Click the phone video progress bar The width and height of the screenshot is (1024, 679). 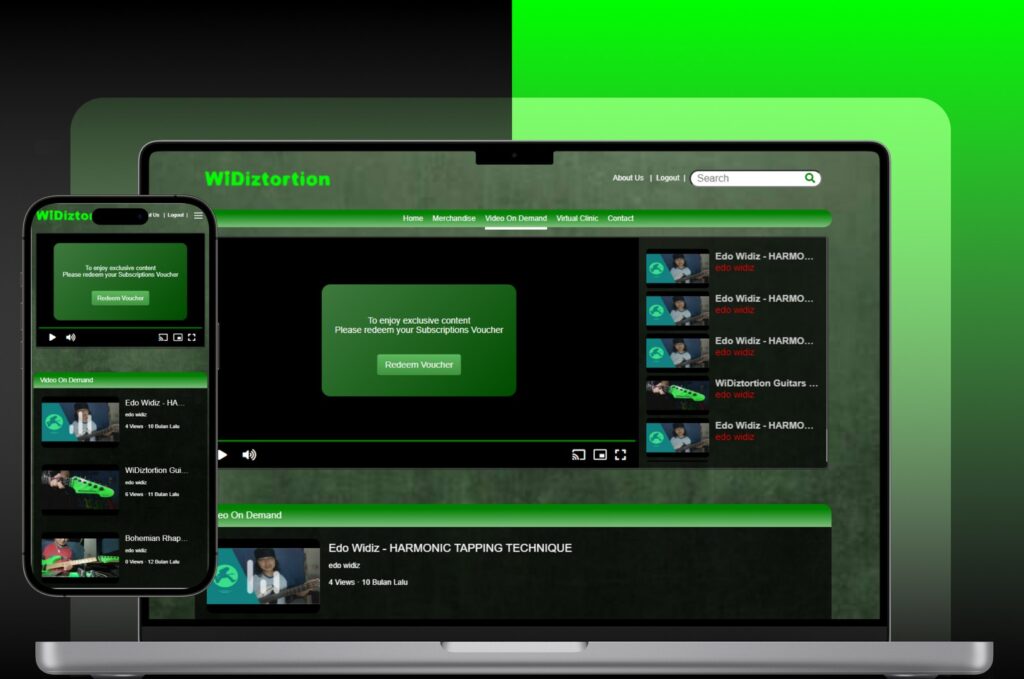coord(120,328)
